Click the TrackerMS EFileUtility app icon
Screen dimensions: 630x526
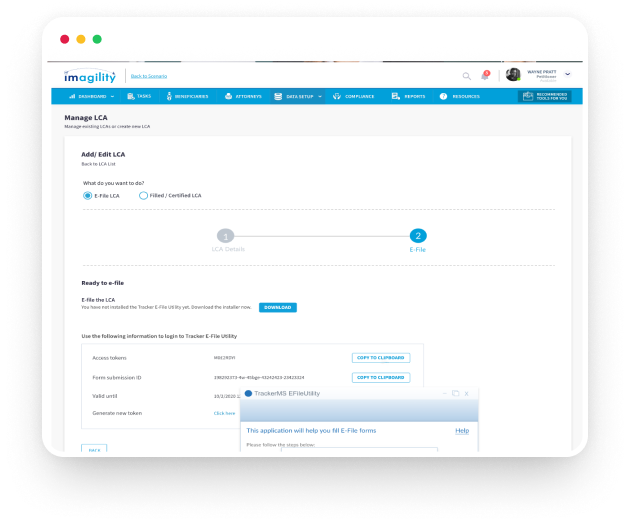(248, 393)
